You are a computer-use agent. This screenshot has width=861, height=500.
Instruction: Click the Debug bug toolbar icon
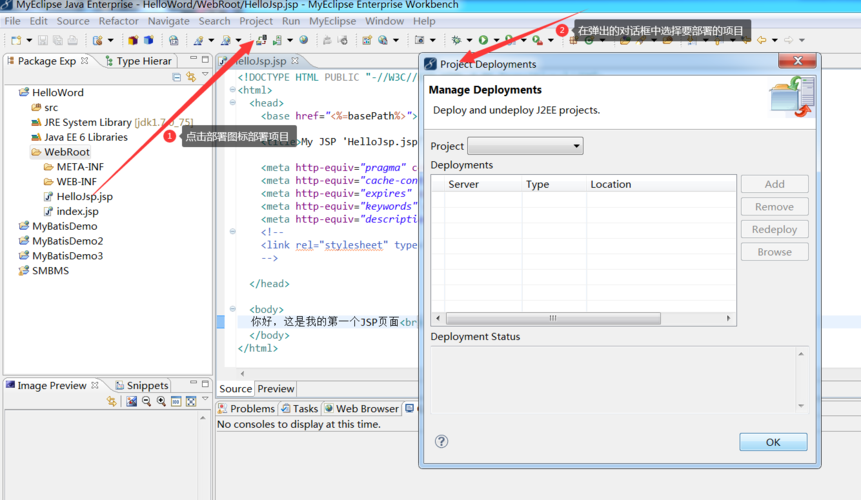coord(456,40)
